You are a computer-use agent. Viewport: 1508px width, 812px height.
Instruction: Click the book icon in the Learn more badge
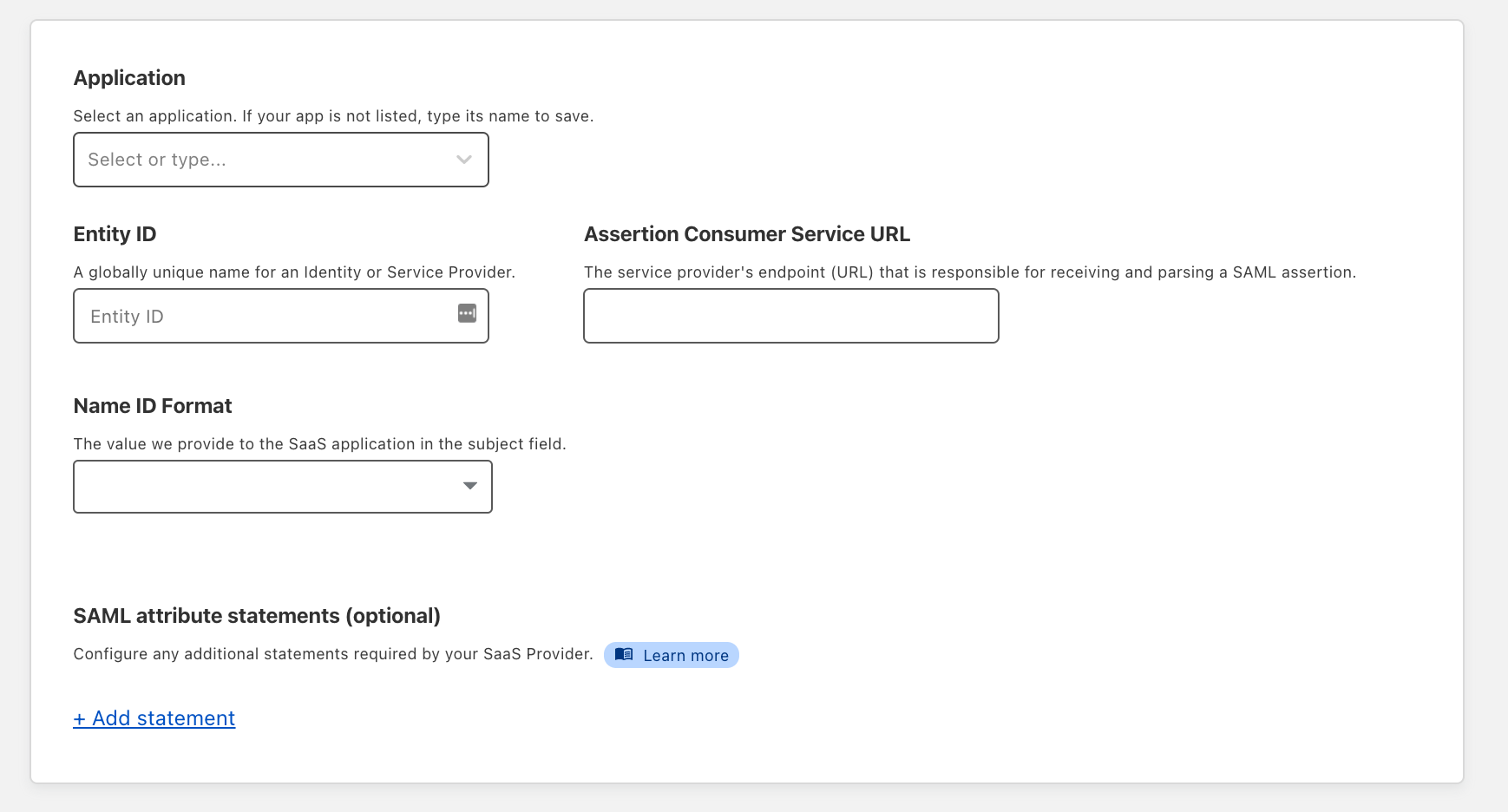click(x=624, y=654)
